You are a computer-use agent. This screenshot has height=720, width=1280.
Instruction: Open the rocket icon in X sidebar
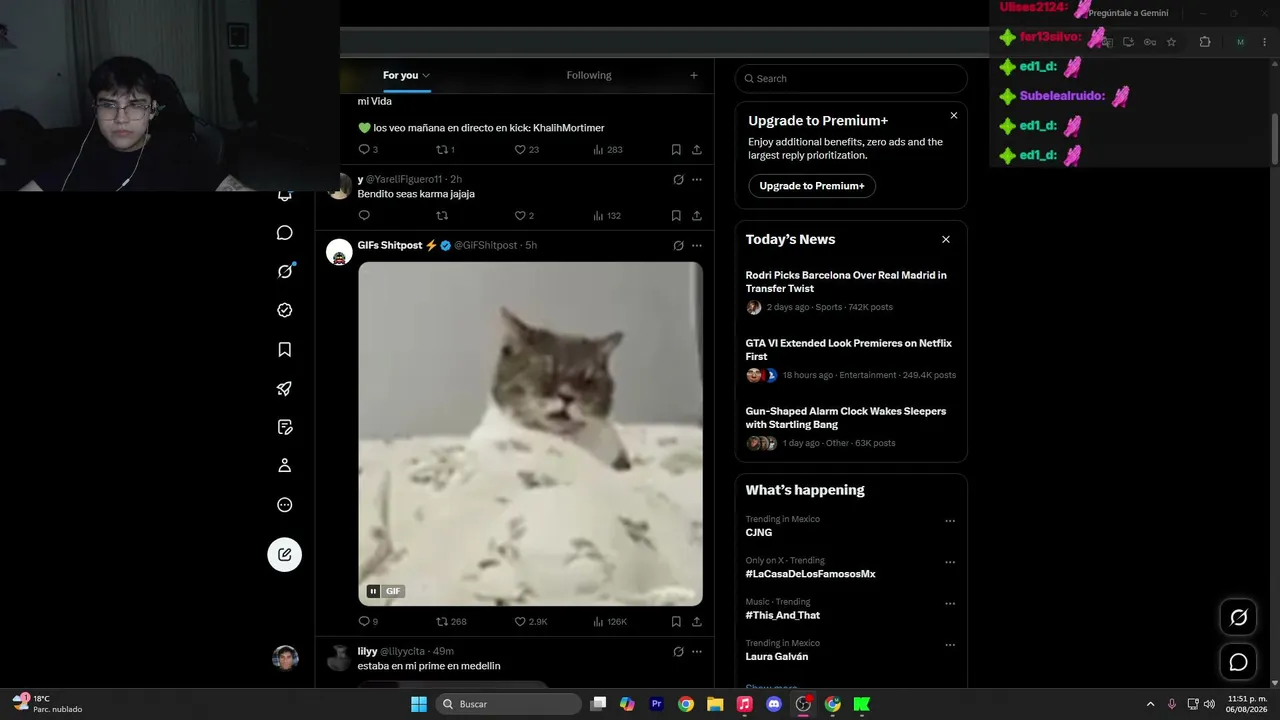click(285, 388)
